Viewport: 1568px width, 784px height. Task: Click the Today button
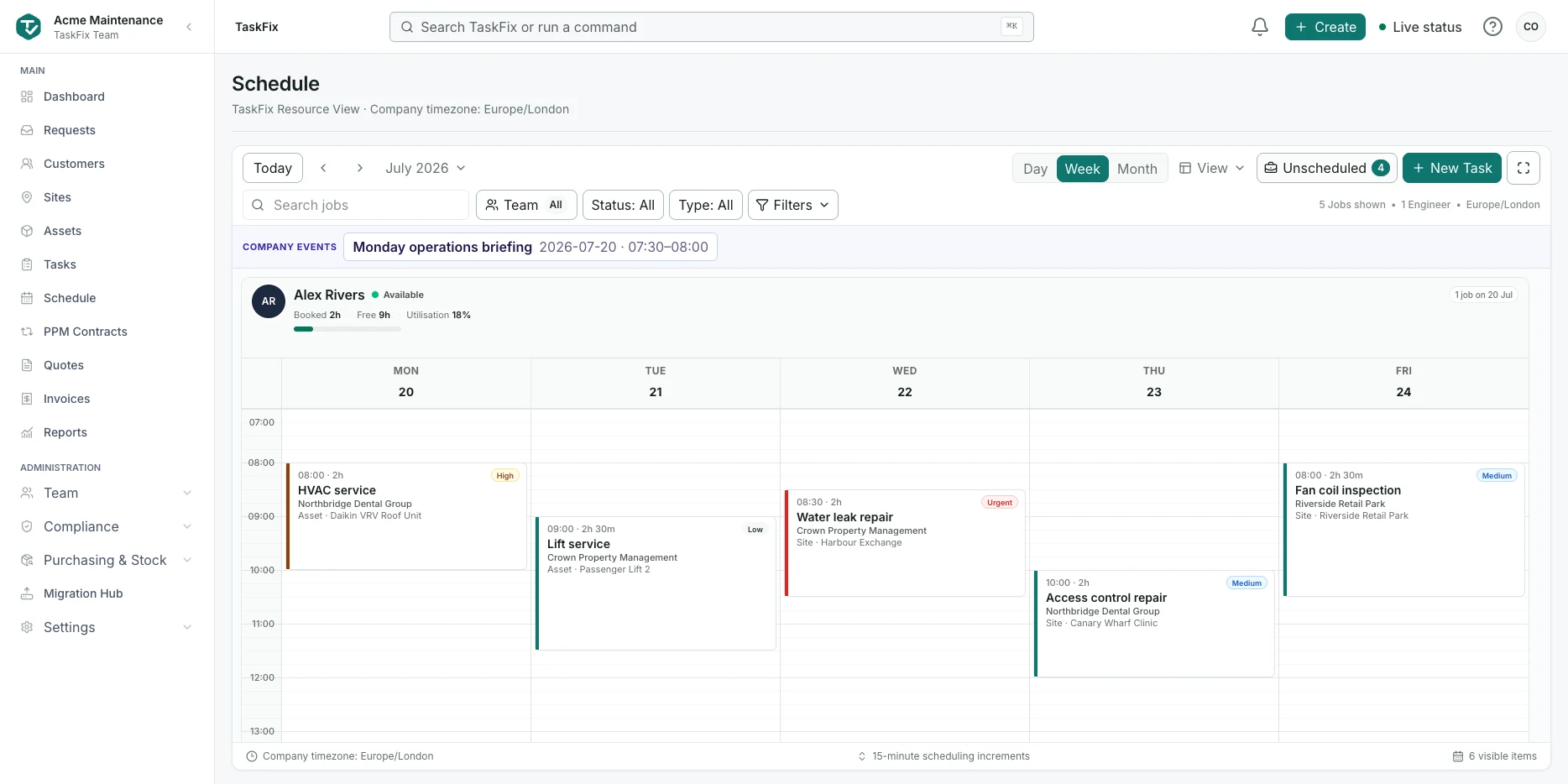(273, 168)
